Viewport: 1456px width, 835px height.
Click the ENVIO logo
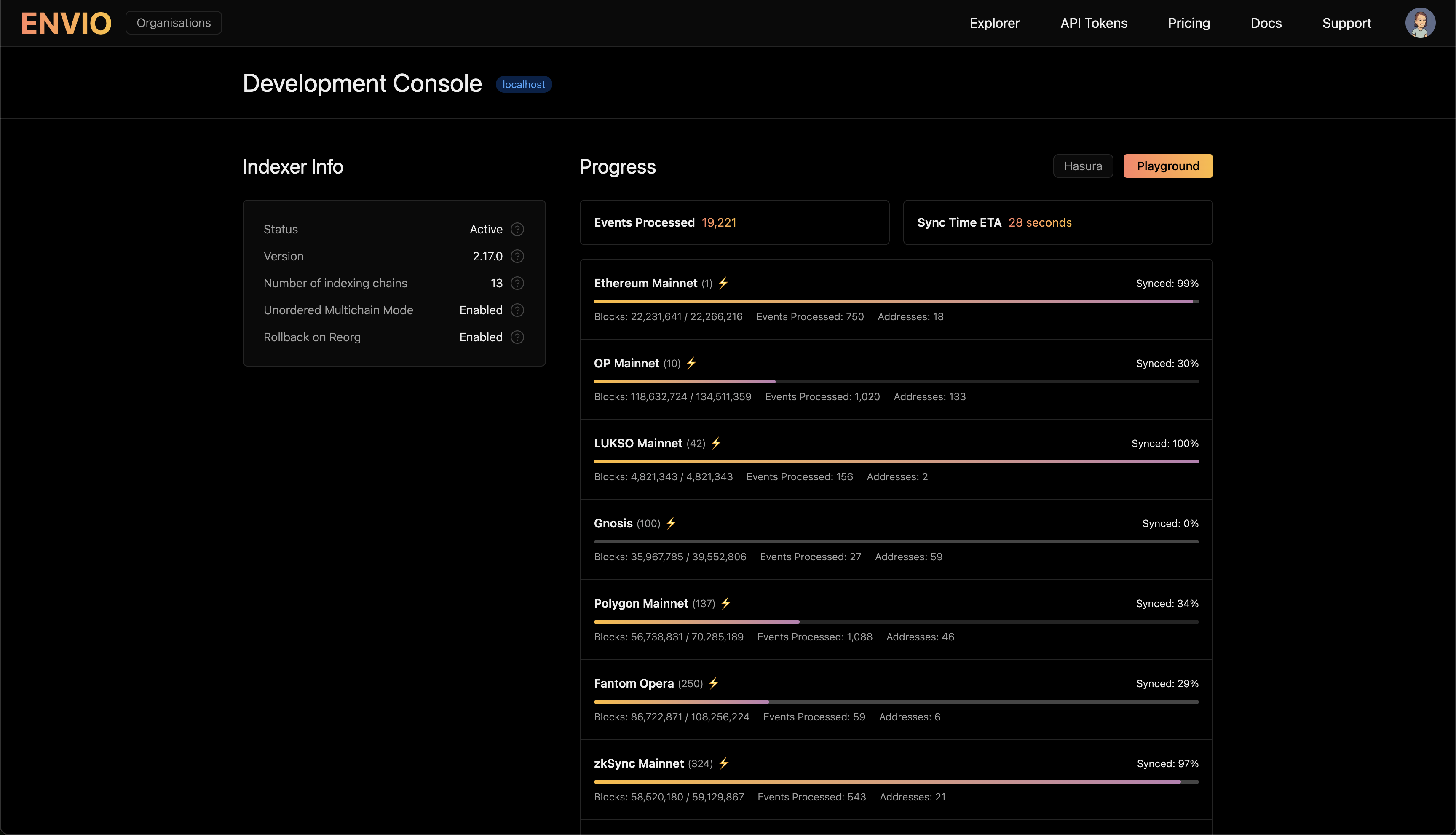tap(66, 24)
